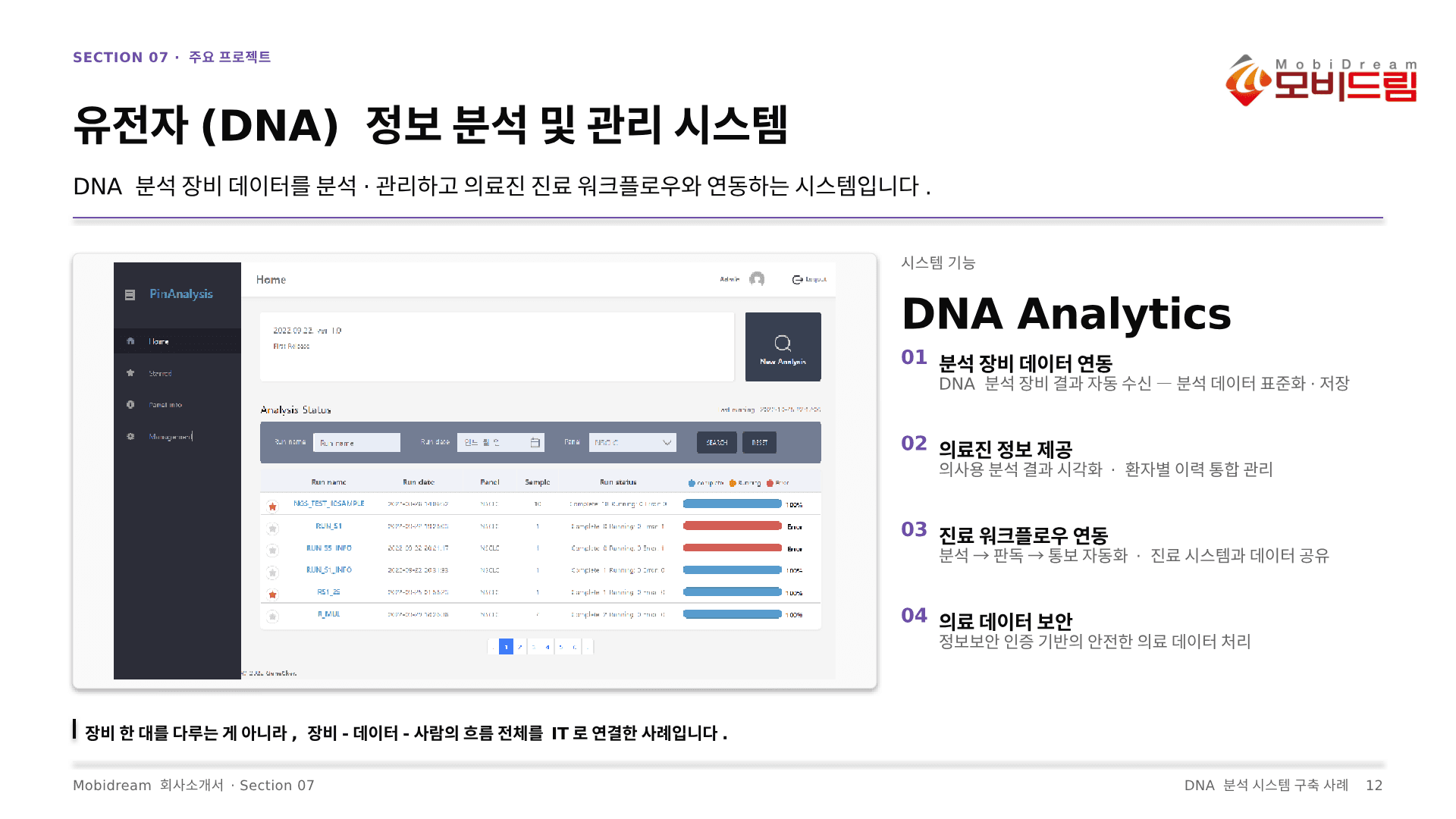This screenshot has height=819, width=1456.
Task: Unstar the NGS_TEST_10SAMPLE run
Action: (273, 507)
